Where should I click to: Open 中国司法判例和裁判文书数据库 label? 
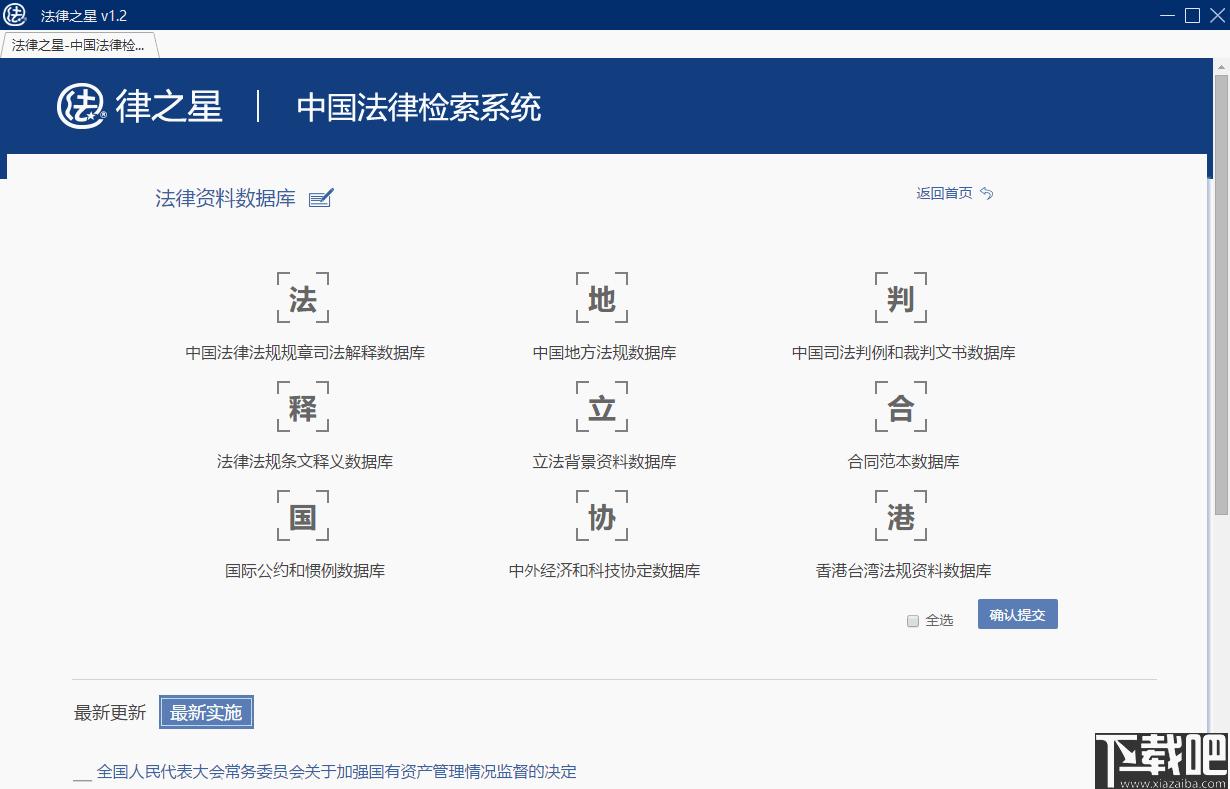coord(904,353)
